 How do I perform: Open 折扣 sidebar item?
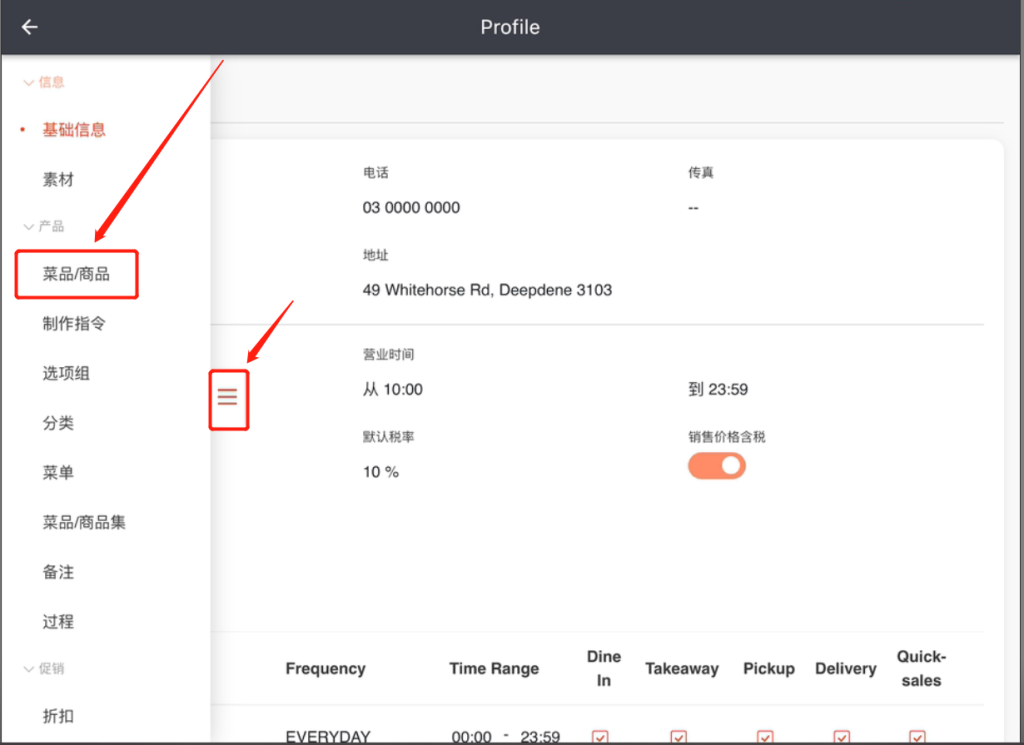pos(58,716)
